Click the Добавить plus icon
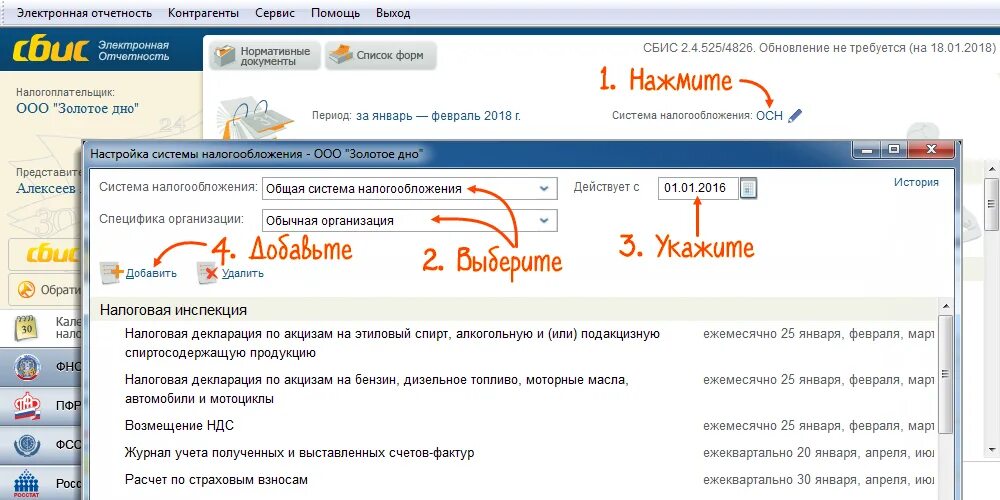 pos(112,273)
